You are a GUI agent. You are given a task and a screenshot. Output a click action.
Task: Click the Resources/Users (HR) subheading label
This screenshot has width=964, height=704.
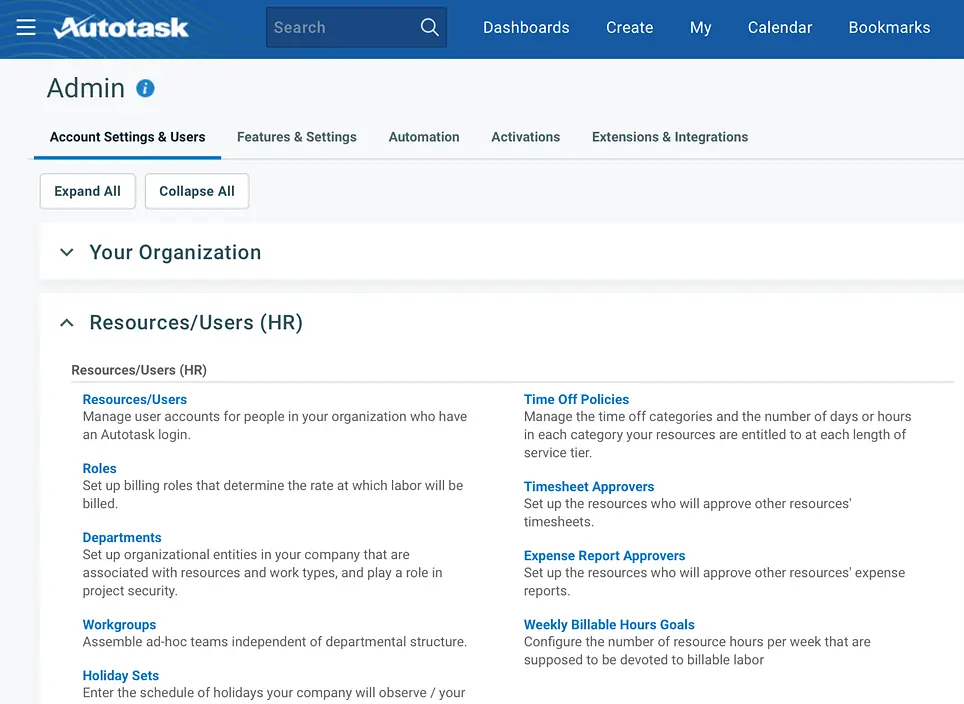(x=139, y=370)
